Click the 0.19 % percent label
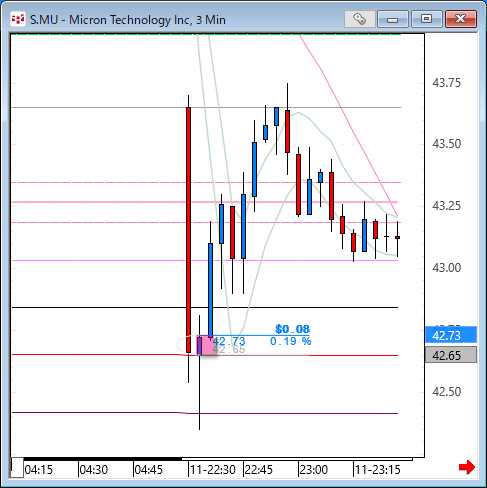The height and width of the screenshot is (488, 487). 290,341
